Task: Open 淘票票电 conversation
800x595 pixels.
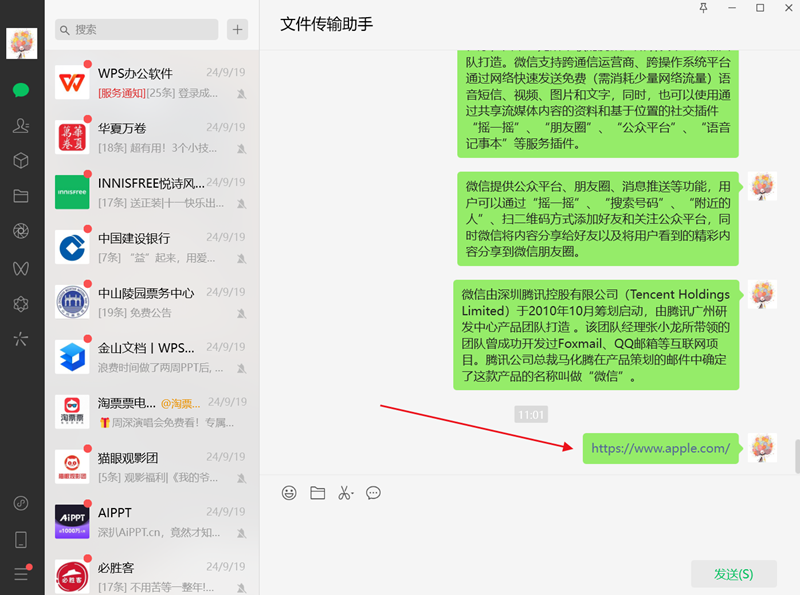Action: tap(152, 412)
